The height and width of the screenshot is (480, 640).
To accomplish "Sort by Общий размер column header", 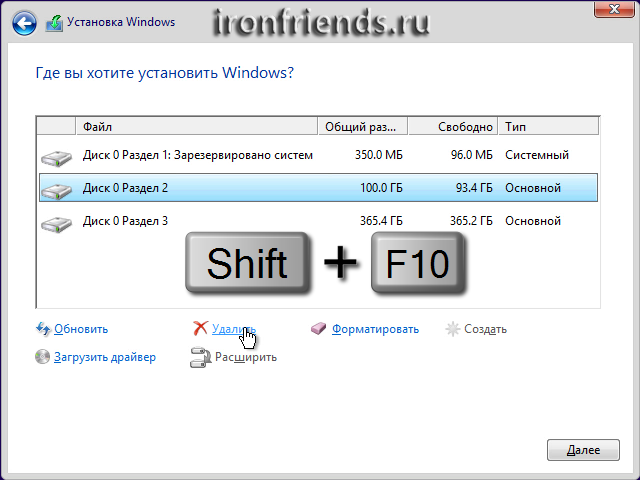I will [x=362, y=127].
